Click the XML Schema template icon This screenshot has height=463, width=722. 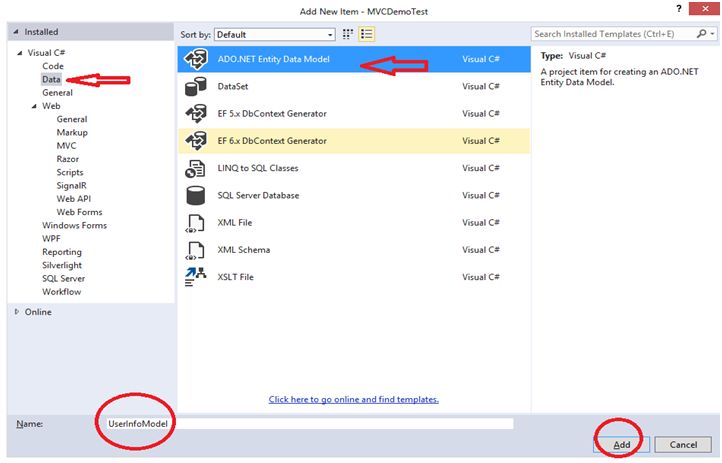point(196,250)
